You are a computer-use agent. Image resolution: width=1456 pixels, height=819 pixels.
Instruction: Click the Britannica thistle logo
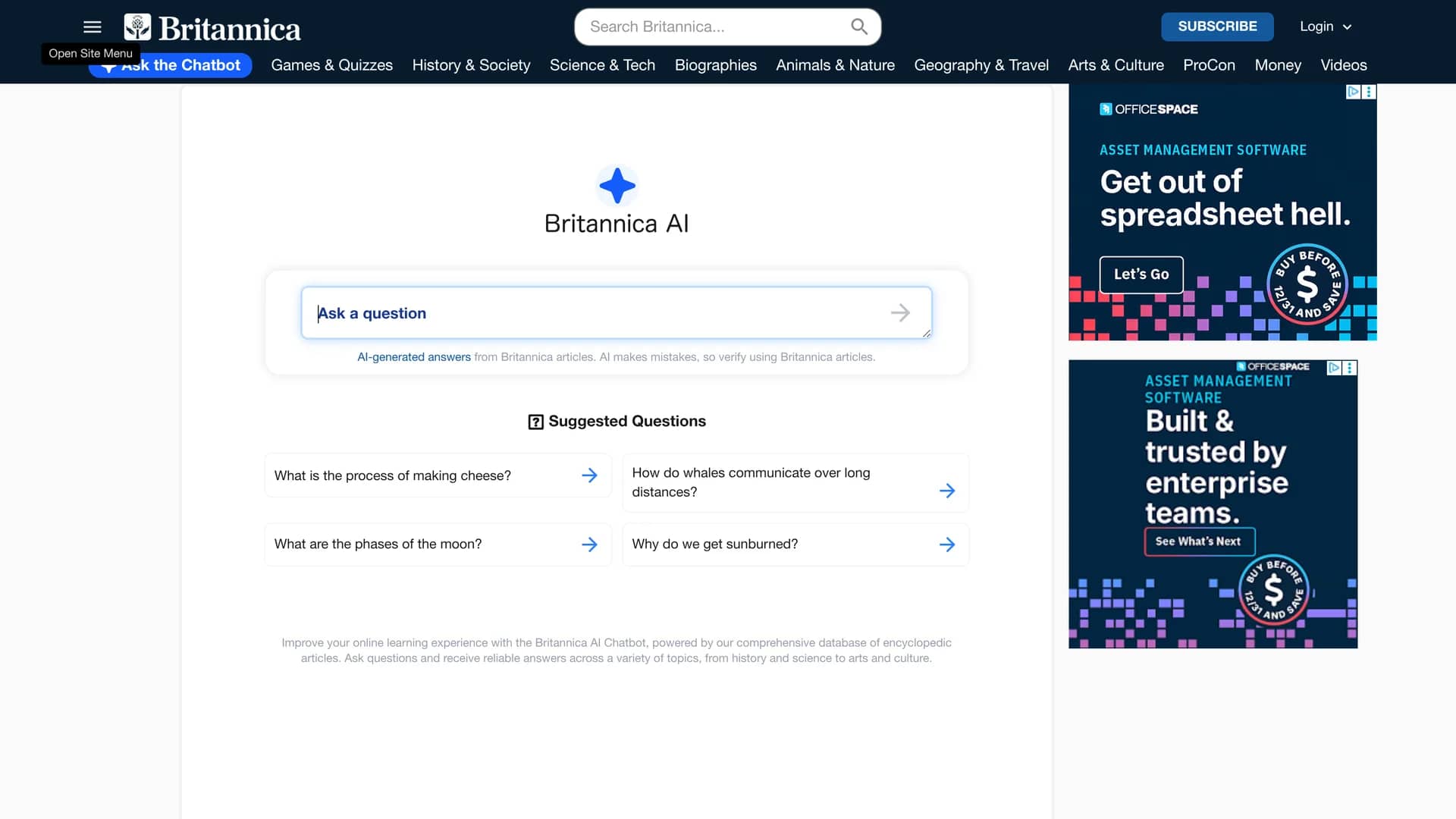[137, 27]
